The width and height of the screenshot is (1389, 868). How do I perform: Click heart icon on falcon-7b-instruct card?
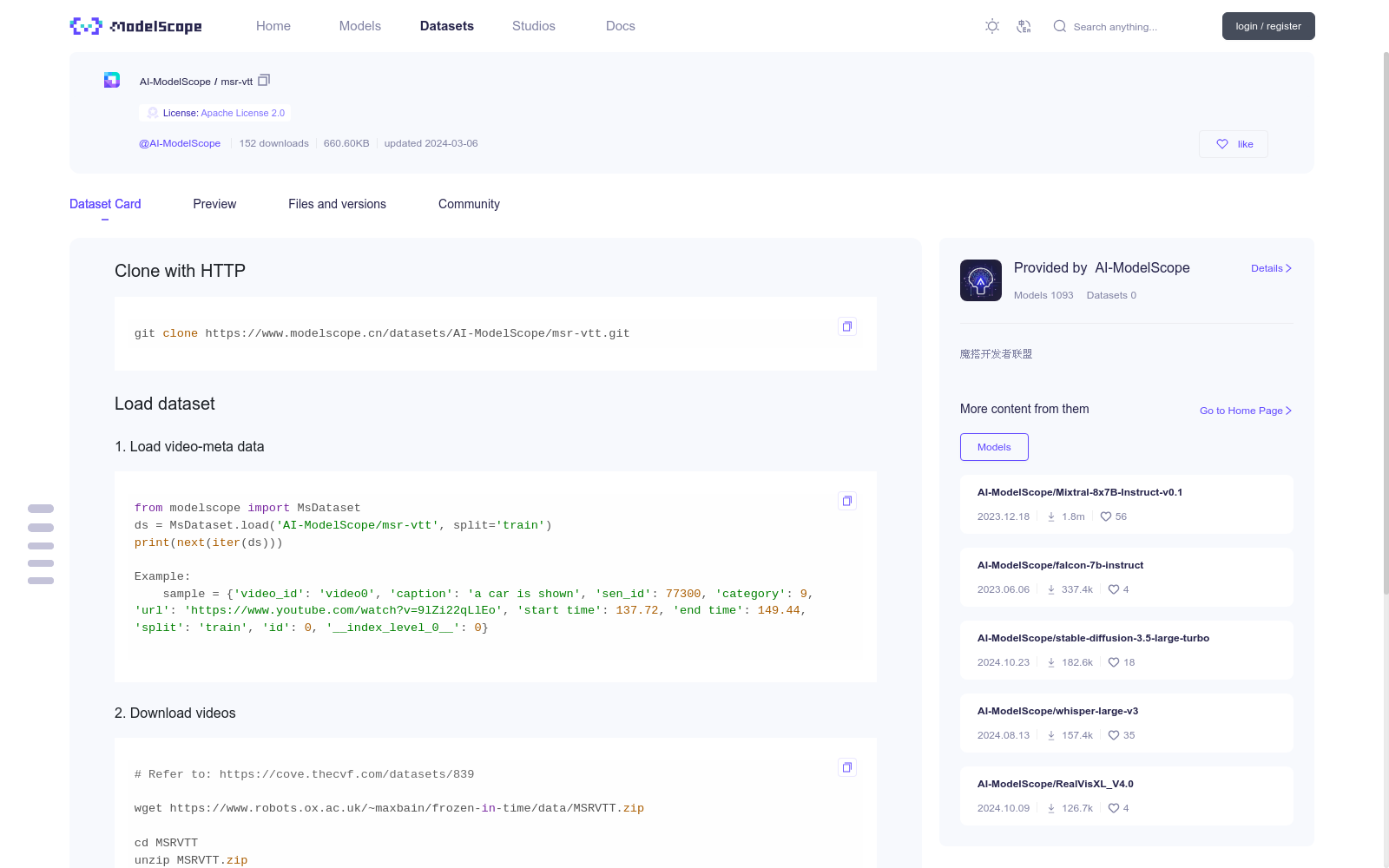[x=1114, y=589]
